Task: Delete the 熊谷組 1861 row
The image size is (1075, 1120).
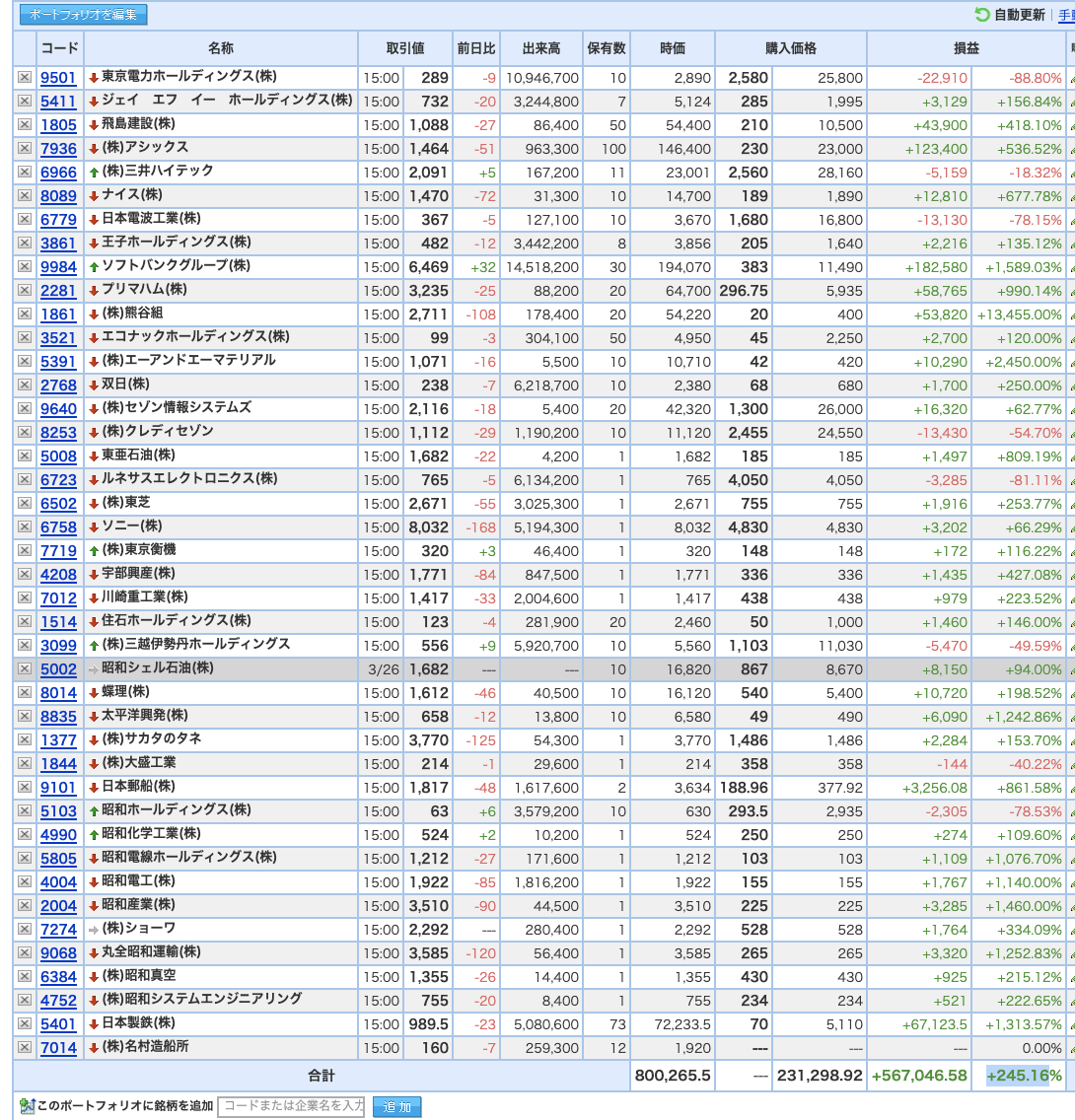Action: click(25, 314)
